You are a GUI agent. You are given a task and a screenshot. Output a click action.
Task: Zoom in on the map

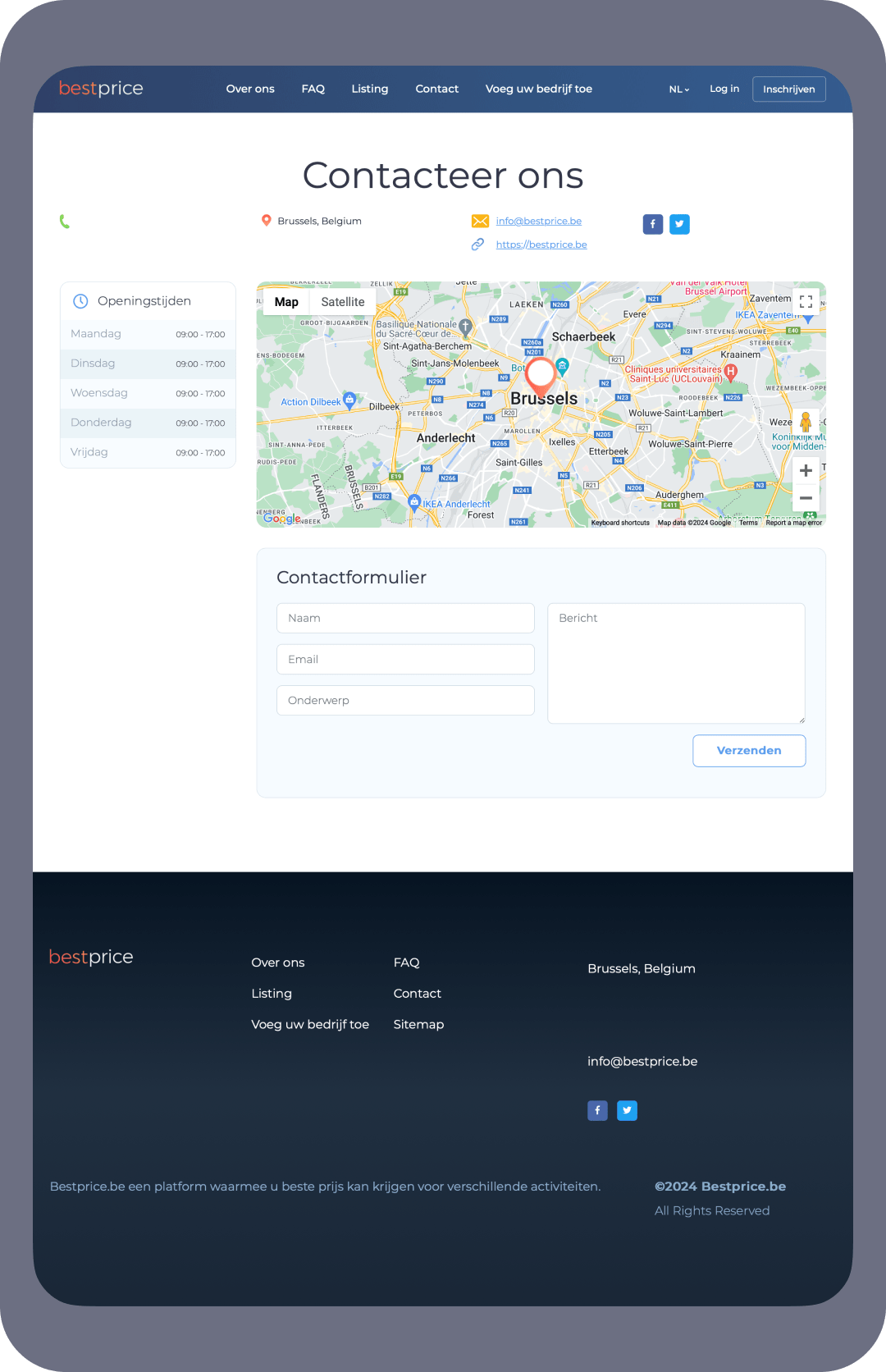[806, 471]
